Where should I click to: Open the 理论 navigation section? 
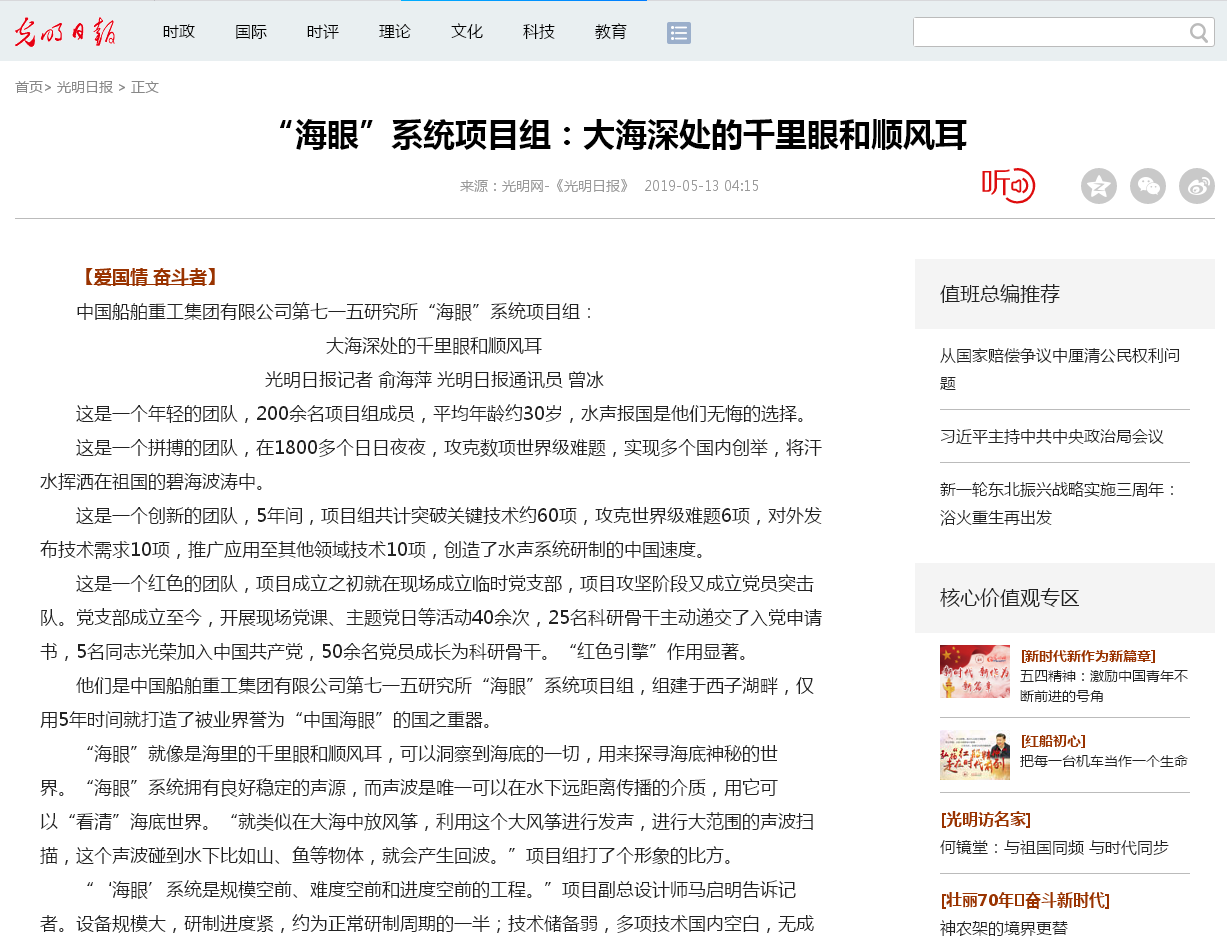[x=395, y=32]
